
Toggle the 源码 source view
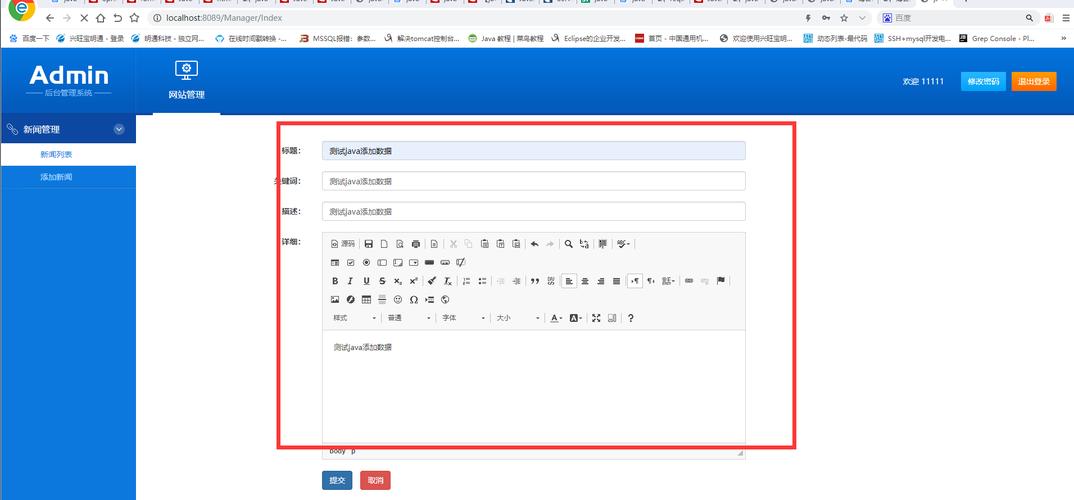(x=342, y=244)
